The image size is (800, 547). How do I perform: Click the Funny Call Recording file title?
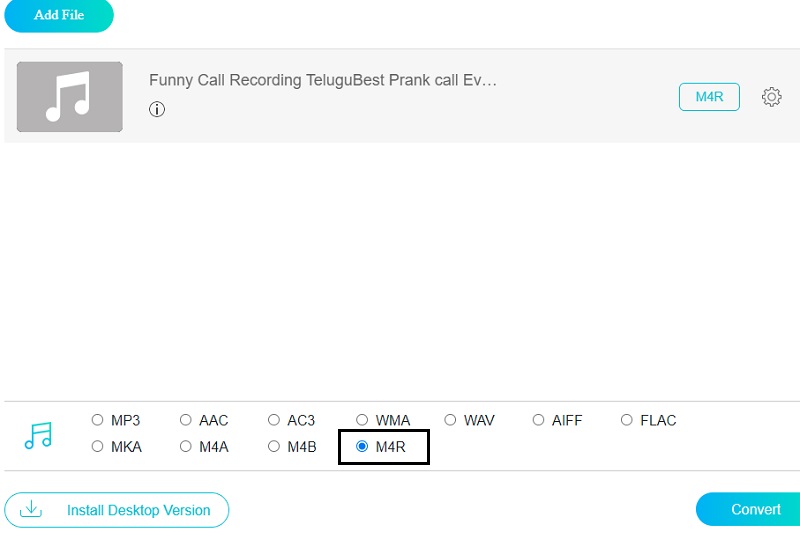click(x=322, y=80)
